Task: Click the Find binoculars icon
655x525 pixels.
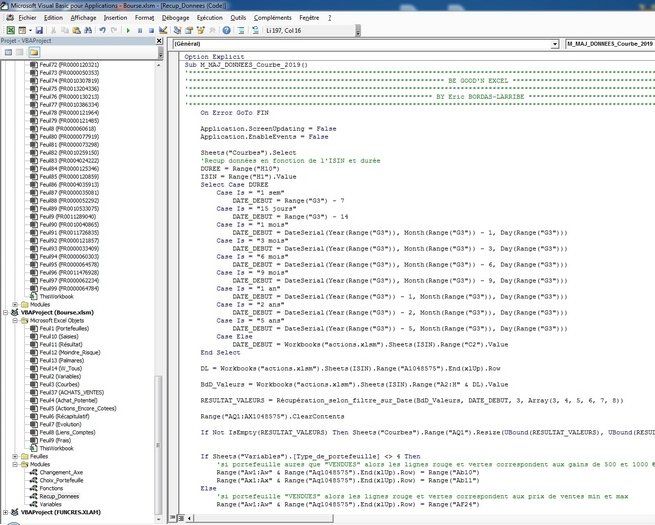Action: (88, 31)
